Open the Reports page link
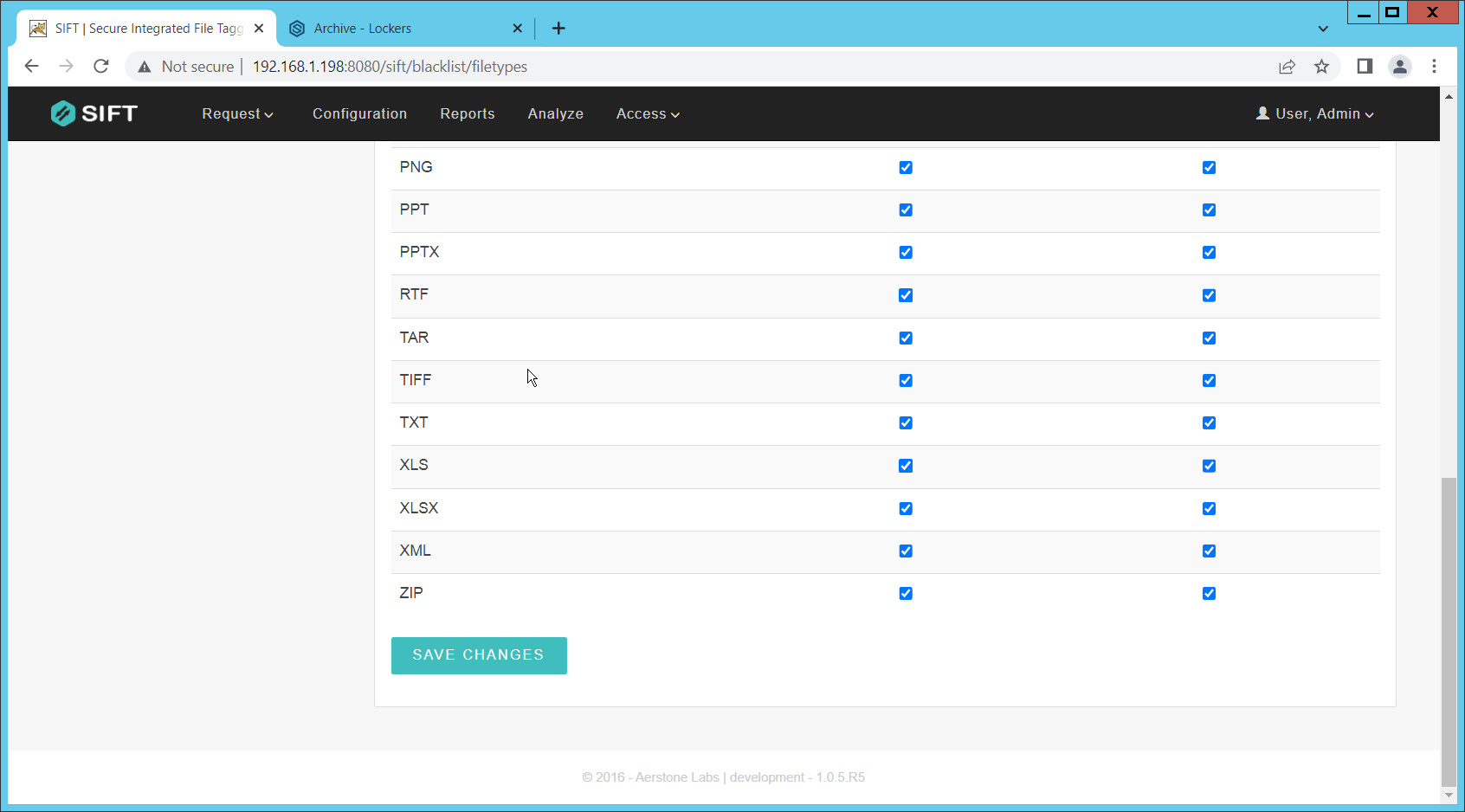 coord(467,114)
